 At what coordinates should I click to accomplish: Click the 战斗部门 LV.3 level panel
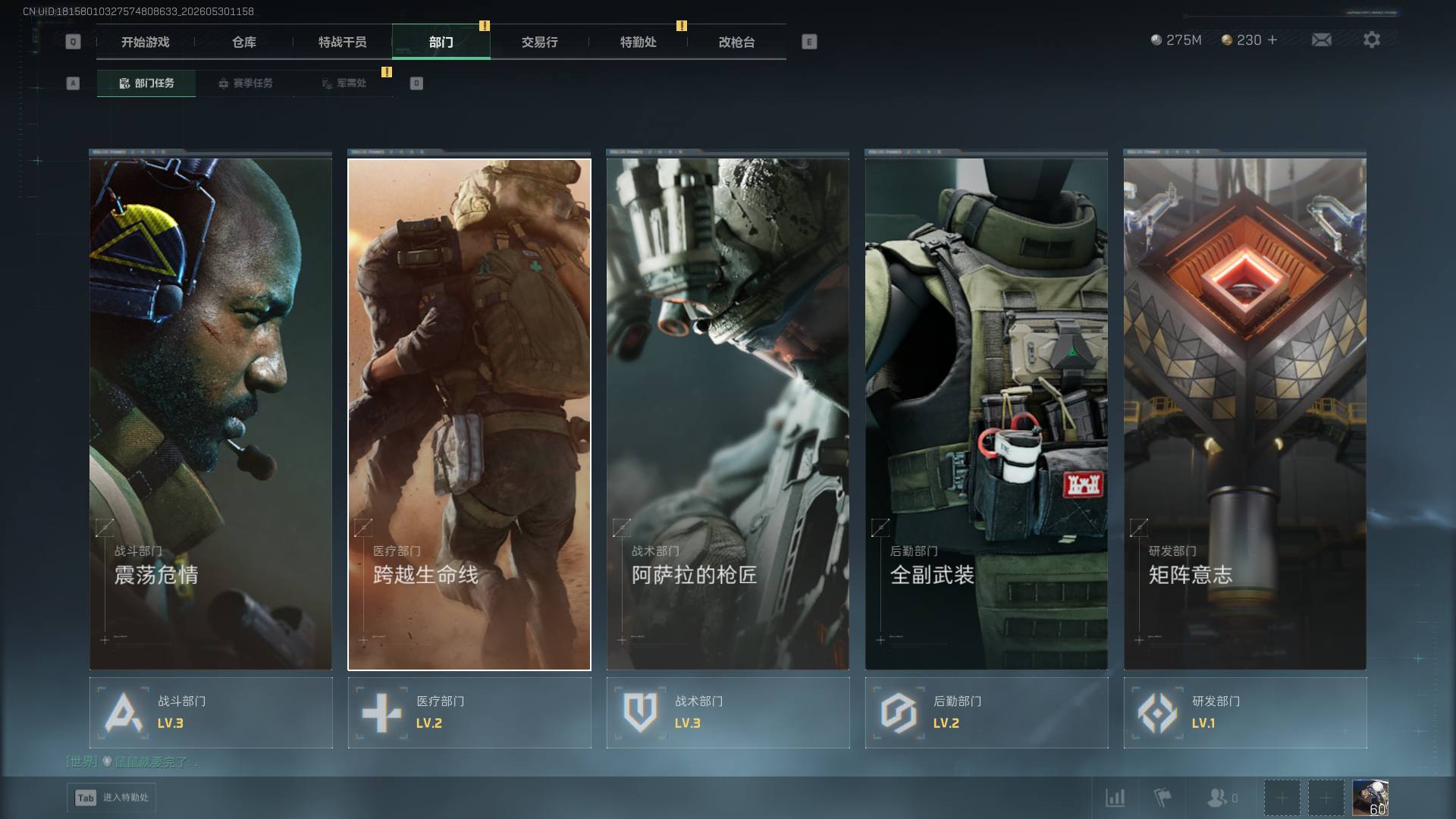click(x=211, y=712)
